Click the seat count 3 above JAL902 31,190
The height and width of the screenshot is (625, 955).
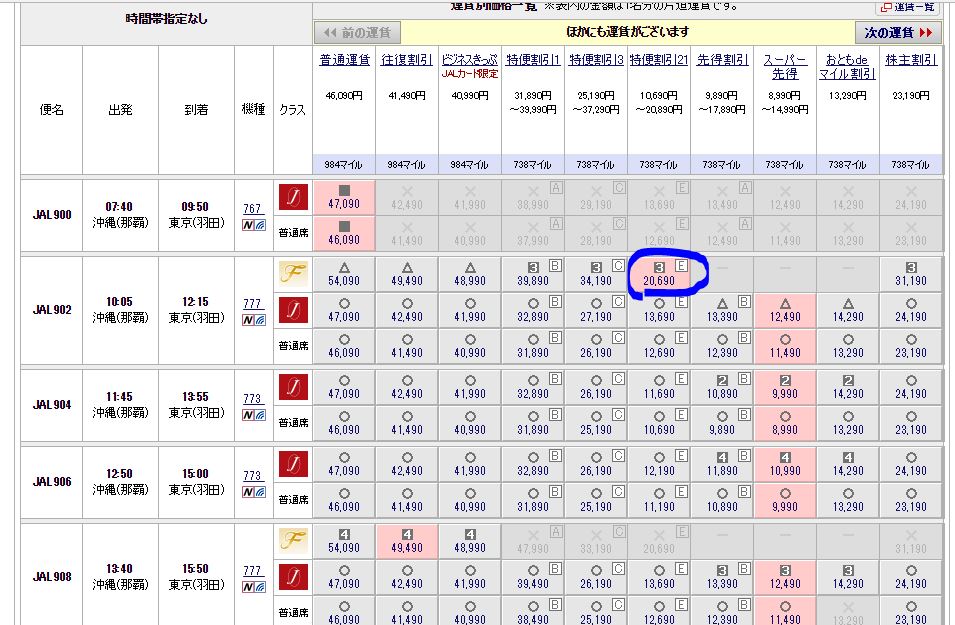click(x=911, y=267)
